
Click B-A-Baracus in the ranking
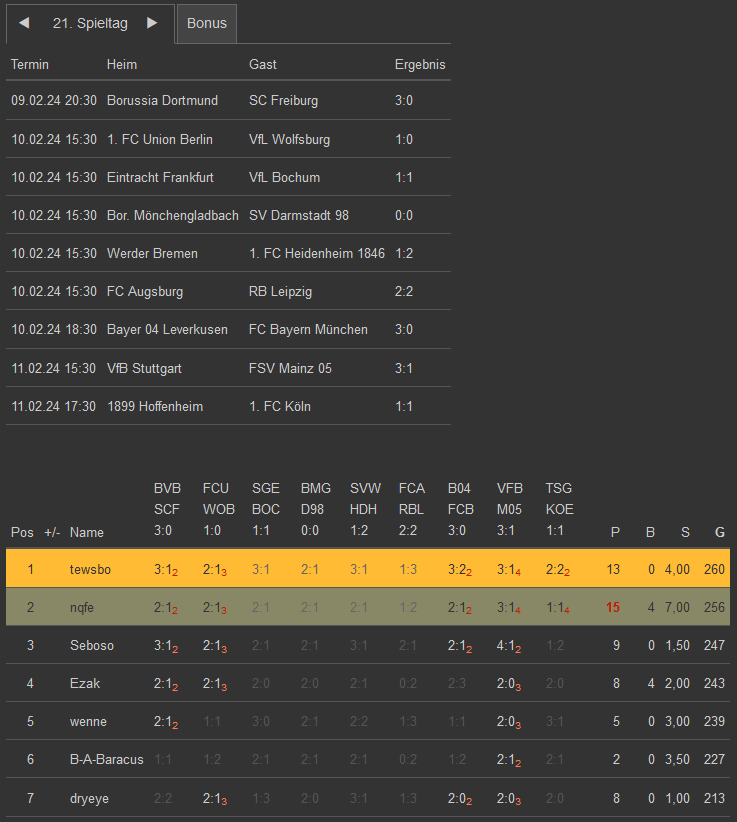coord(107,759)
